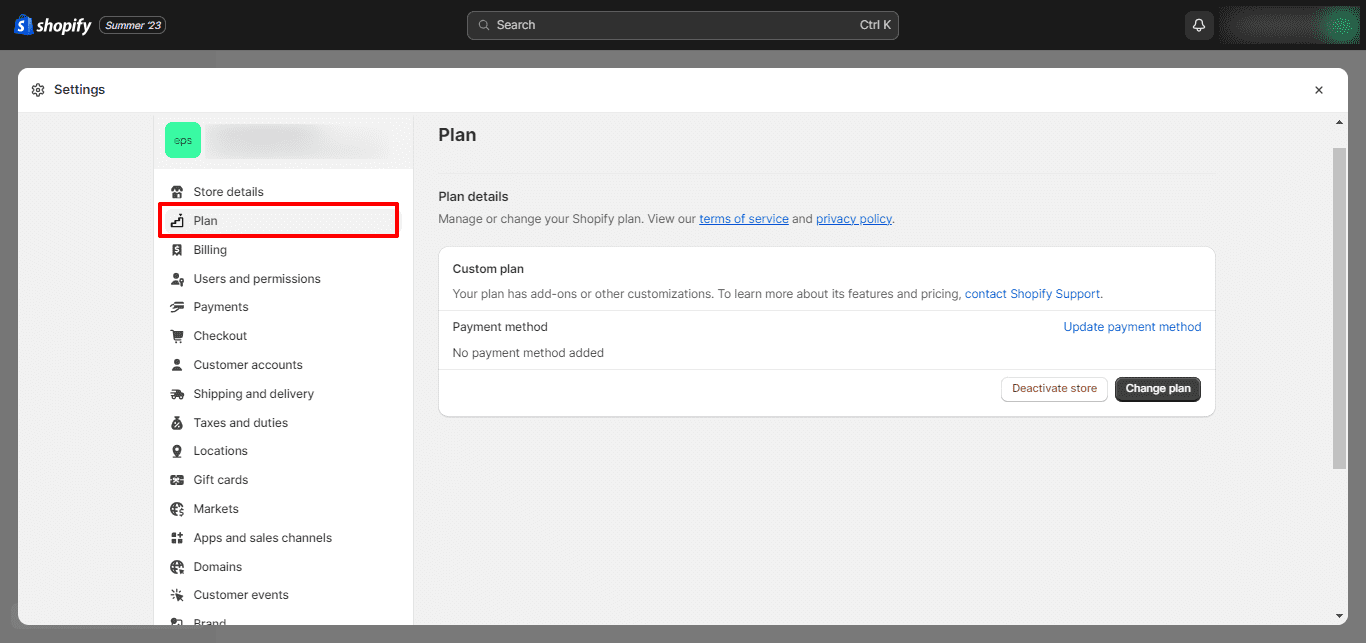
Task: Open Users and permissions settings
Action: (256, 278)
